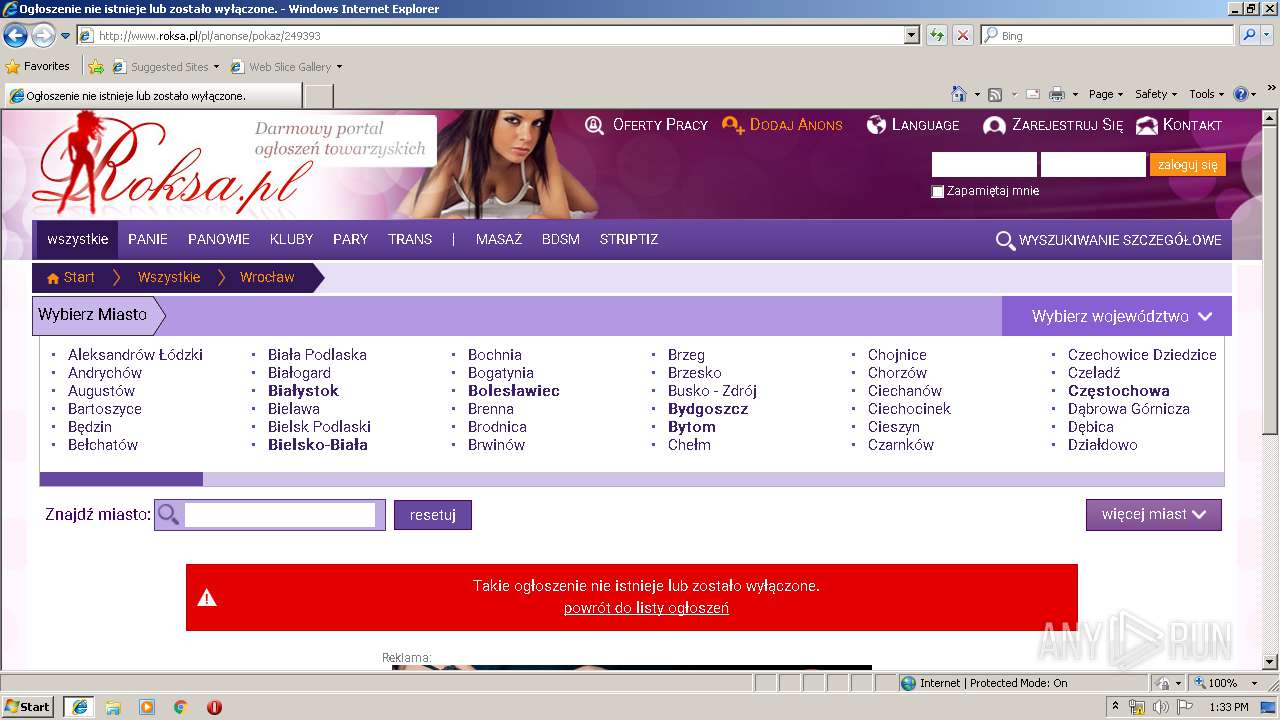
Task: Open the Bydgoszcz city link
Action: (x=708, y=409)
